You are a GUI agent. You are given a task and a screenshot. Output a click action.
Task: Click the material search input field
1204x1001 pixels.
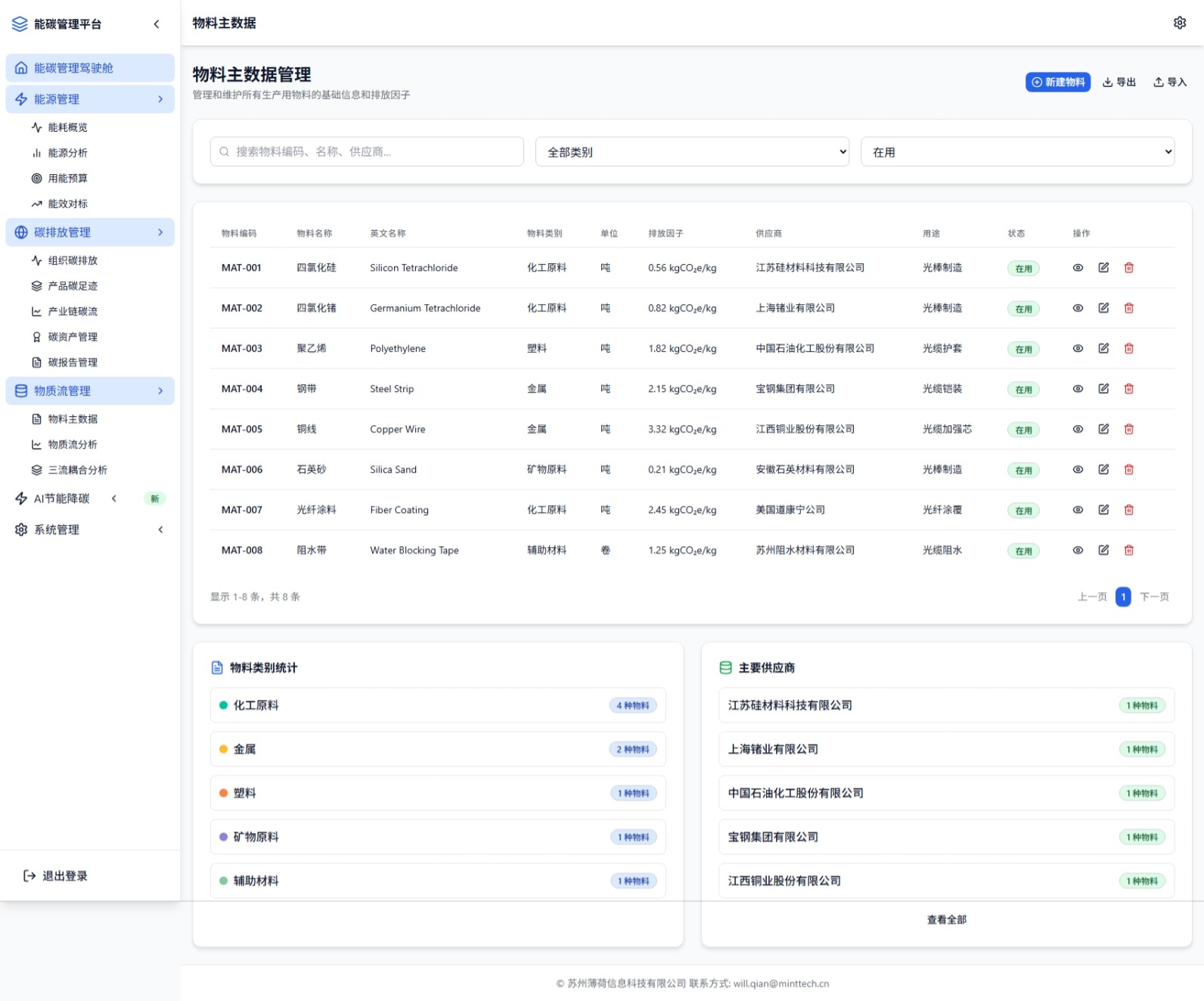pyautogui.click(x=367, y=151)
